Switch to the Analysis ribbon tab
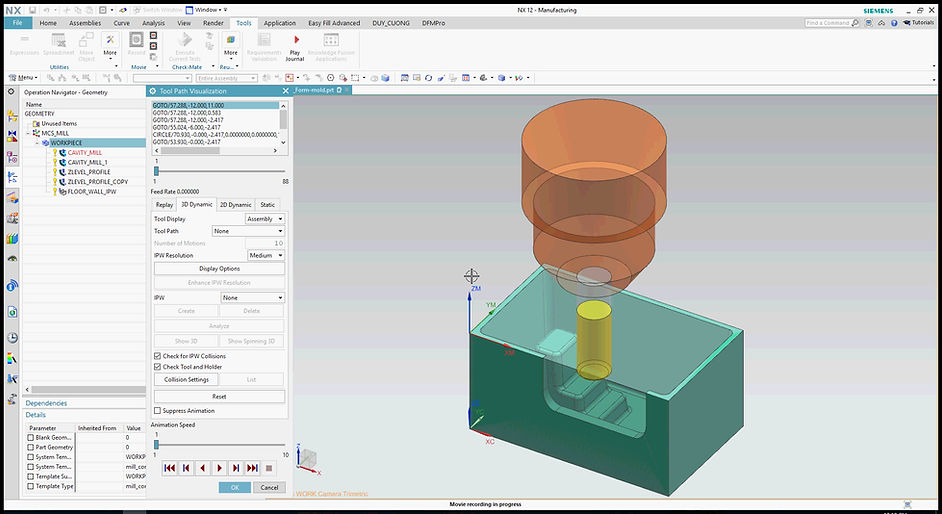 pyautogui.click(x=153, y=23)
